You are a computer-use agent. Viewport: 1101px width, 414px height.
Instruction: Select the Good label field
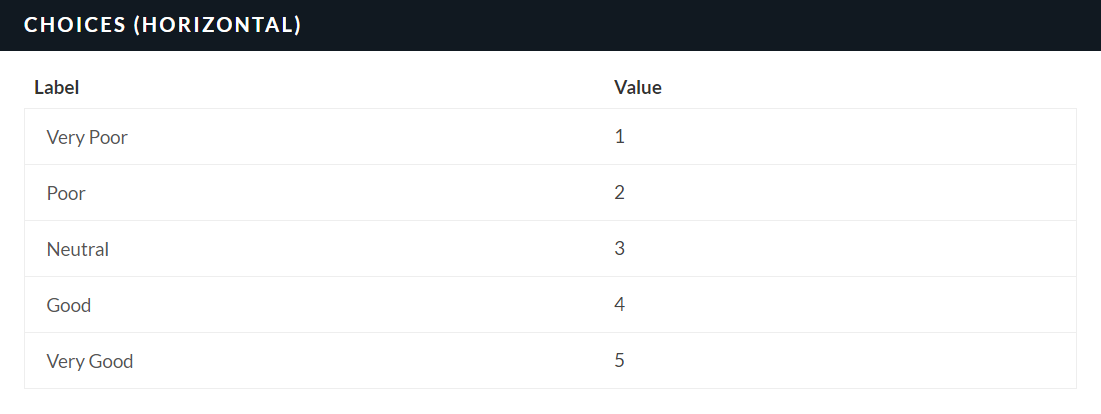tap(69, 305)
